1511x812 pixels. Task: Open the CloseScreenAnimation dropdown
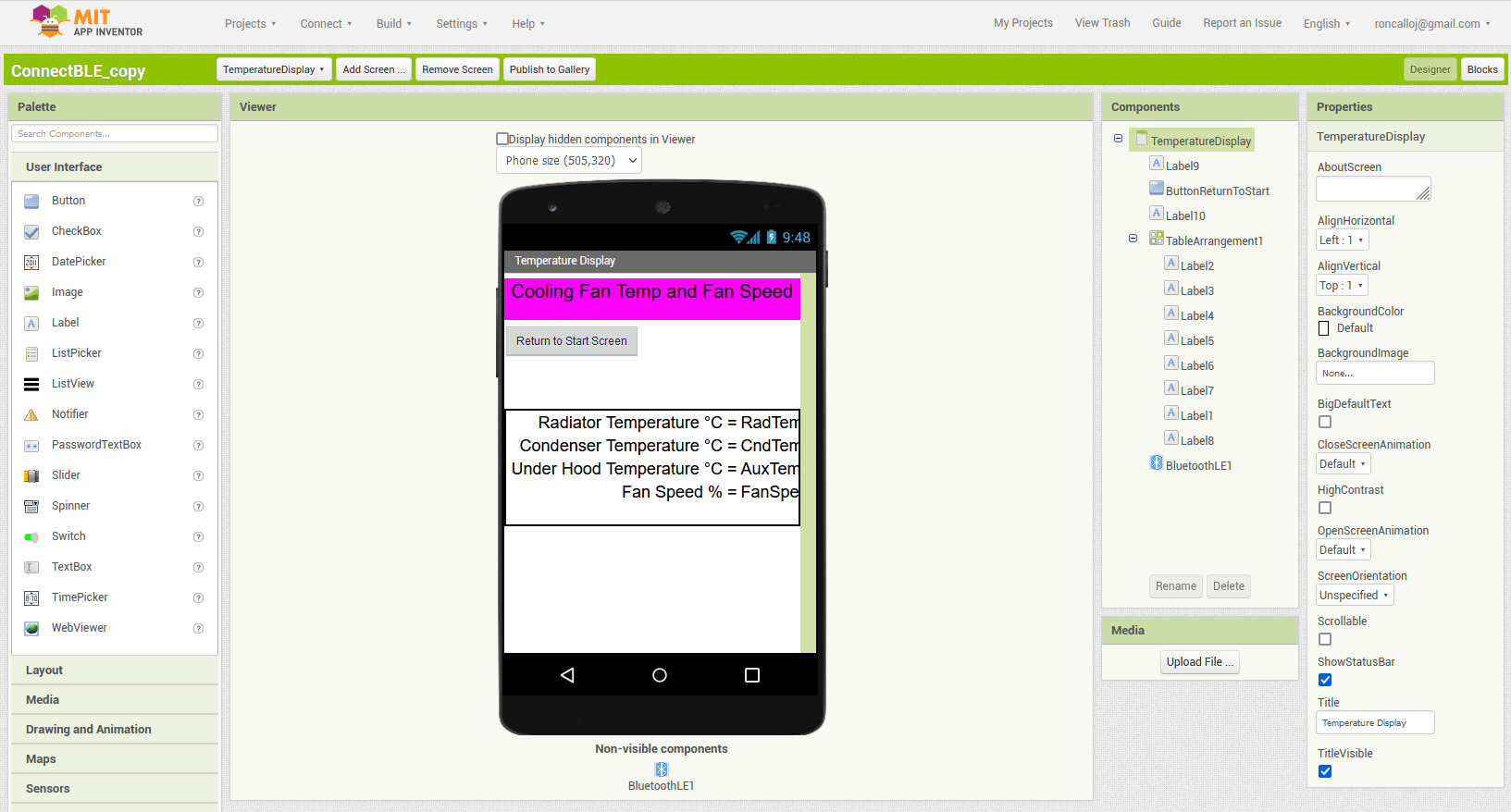pos(1344,464)
